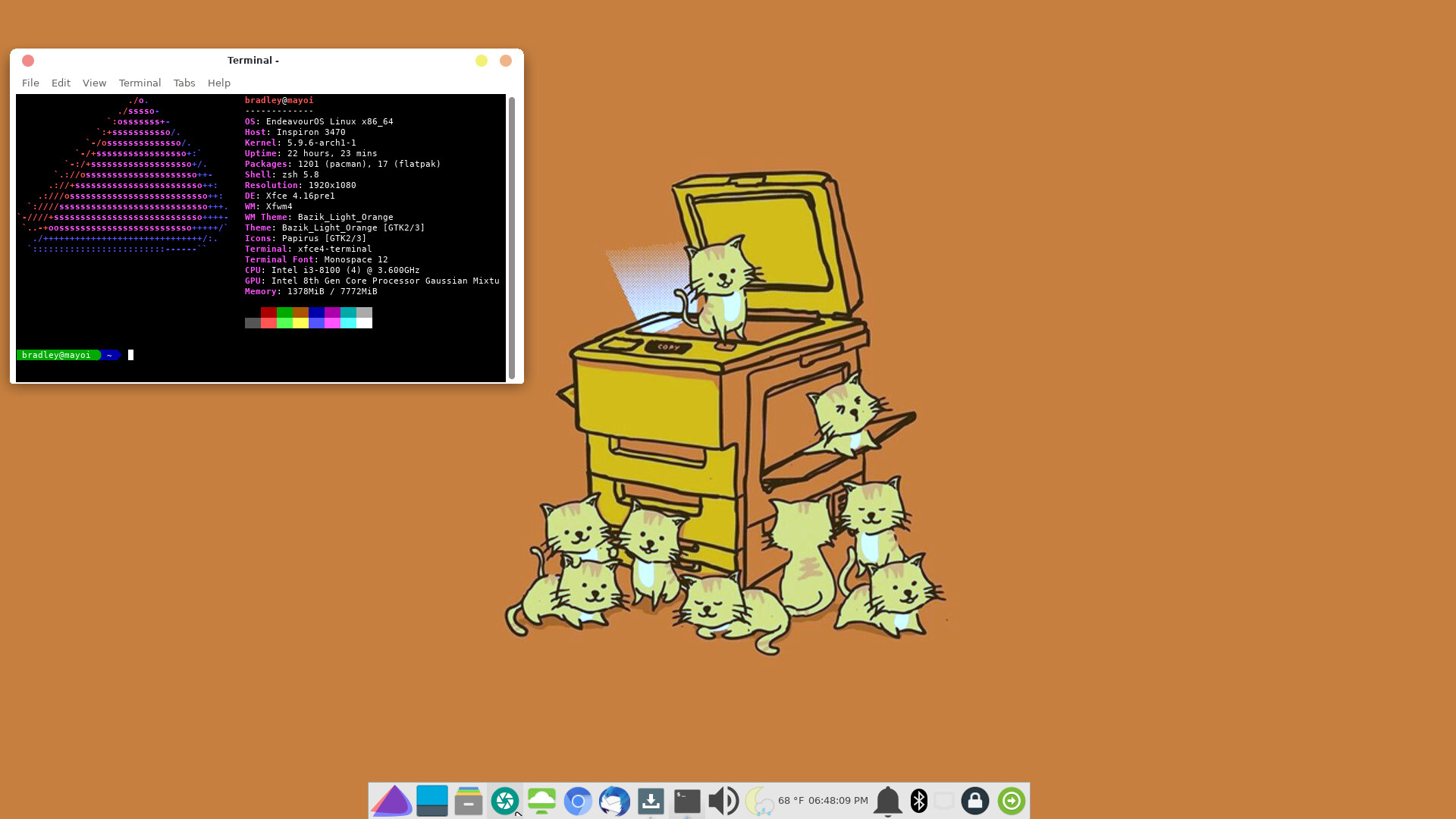Click the bright cyan neofetch color block
Viewport: 1456px width, 819px height.
point(348,323)
